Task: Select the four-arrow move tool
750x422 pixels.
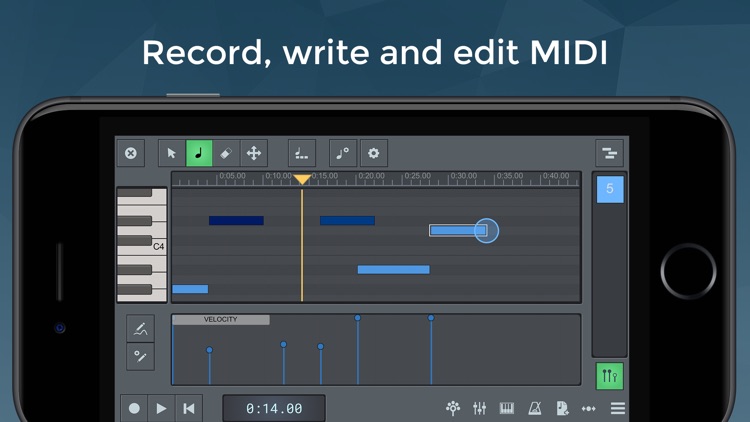Action: click(254, 153)
